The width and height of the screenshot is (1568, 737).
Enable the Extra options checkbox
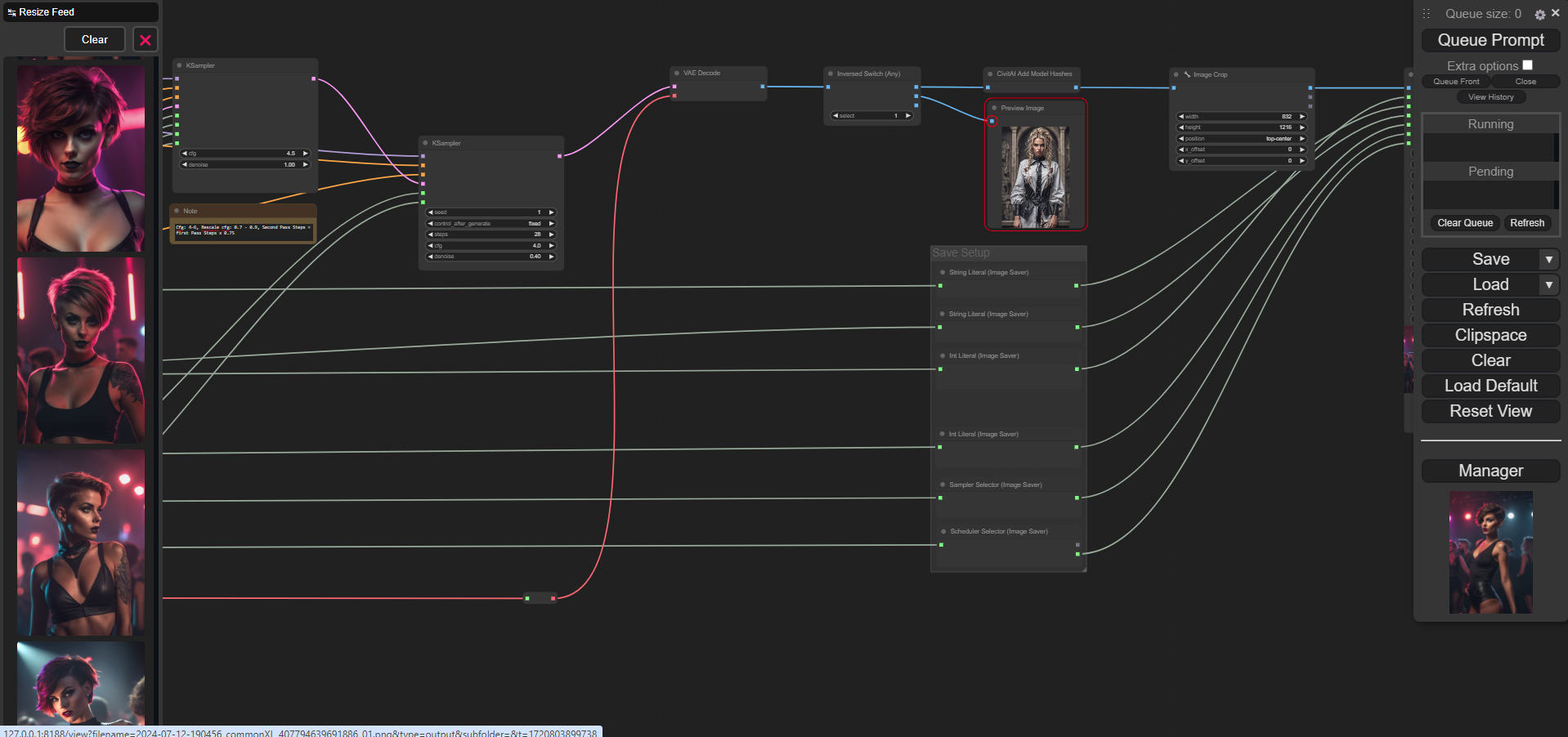[x=1527, y=65]
